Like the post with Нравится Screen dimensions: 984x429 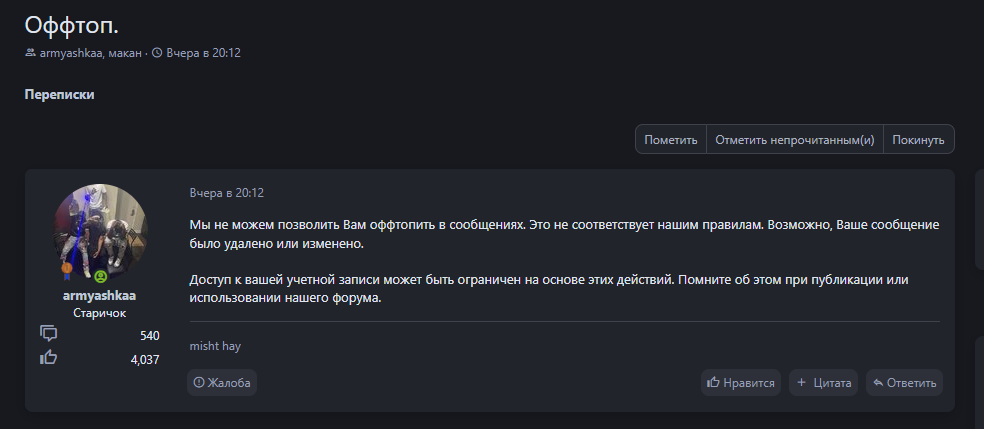point(741,382)
